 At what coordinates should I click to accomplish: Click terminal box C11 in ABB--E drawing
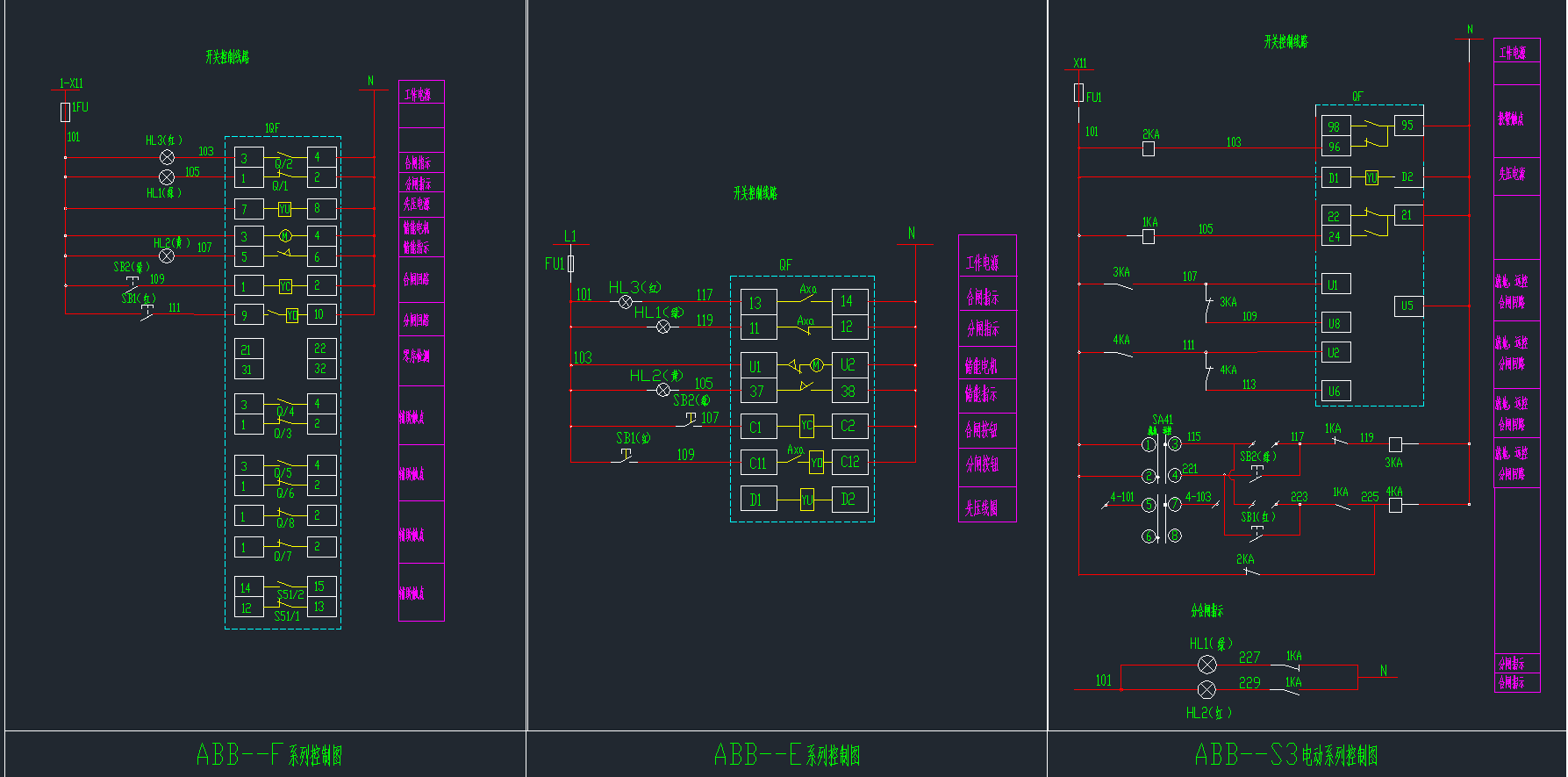759,463
